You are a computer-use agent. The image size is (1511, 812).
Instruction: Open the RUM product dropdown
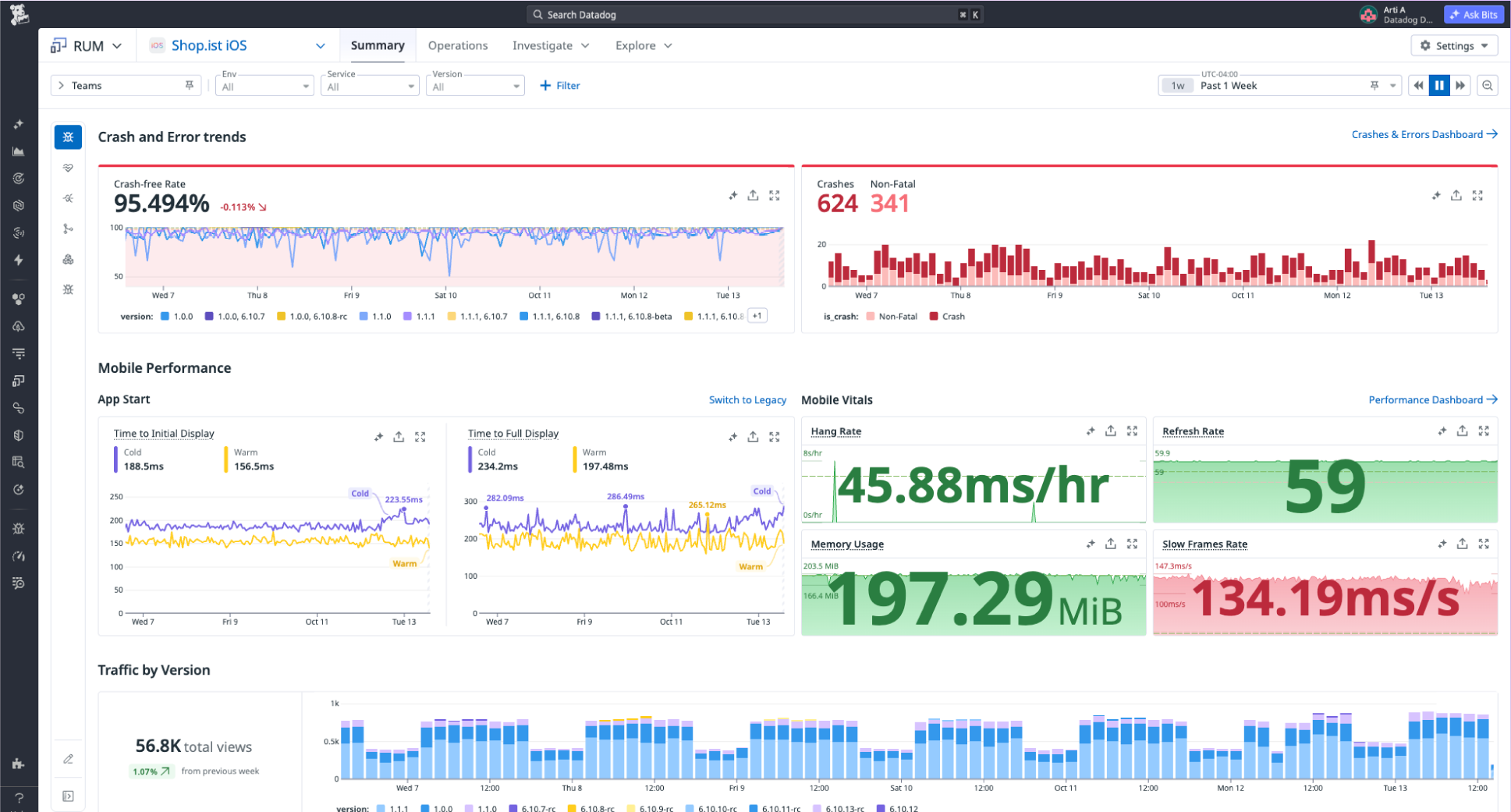coord(87,46)
